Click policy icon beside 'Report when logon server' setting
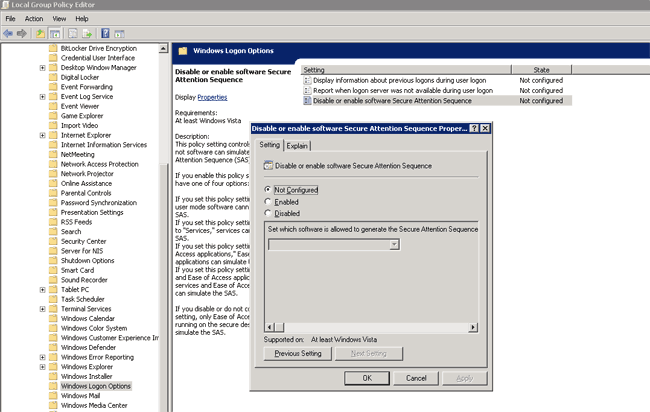Screen dimensions: 650x412 pos(306,90)
